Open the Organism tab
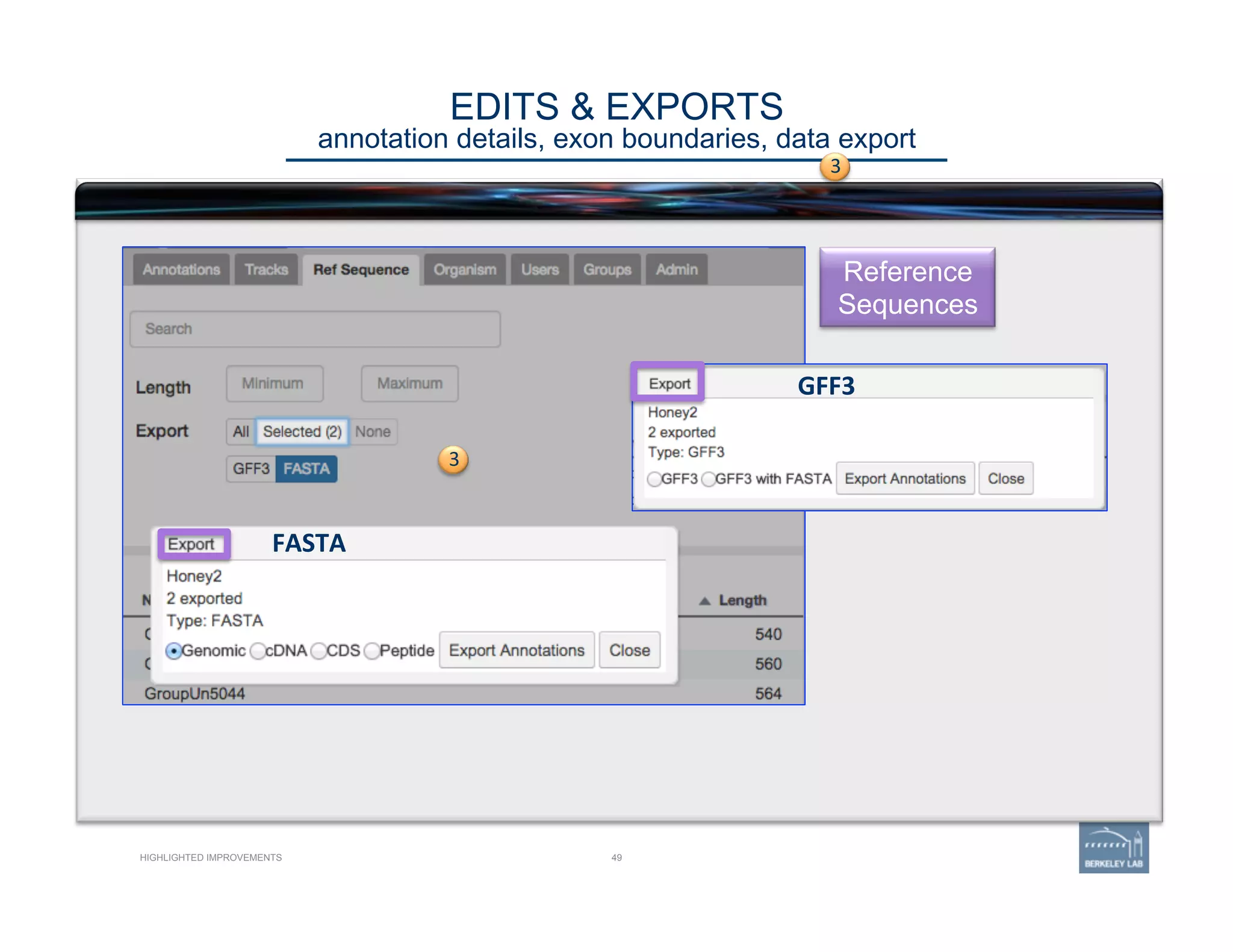The height and width of the screenshot is (952, 1233). pos(465,270)
